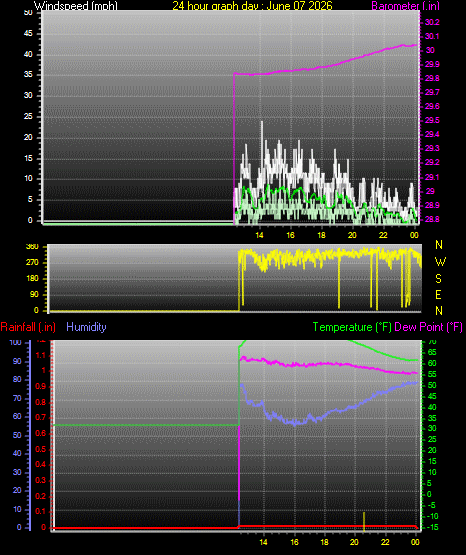Click the 30.2 value on barometer axis

(432, 22)
